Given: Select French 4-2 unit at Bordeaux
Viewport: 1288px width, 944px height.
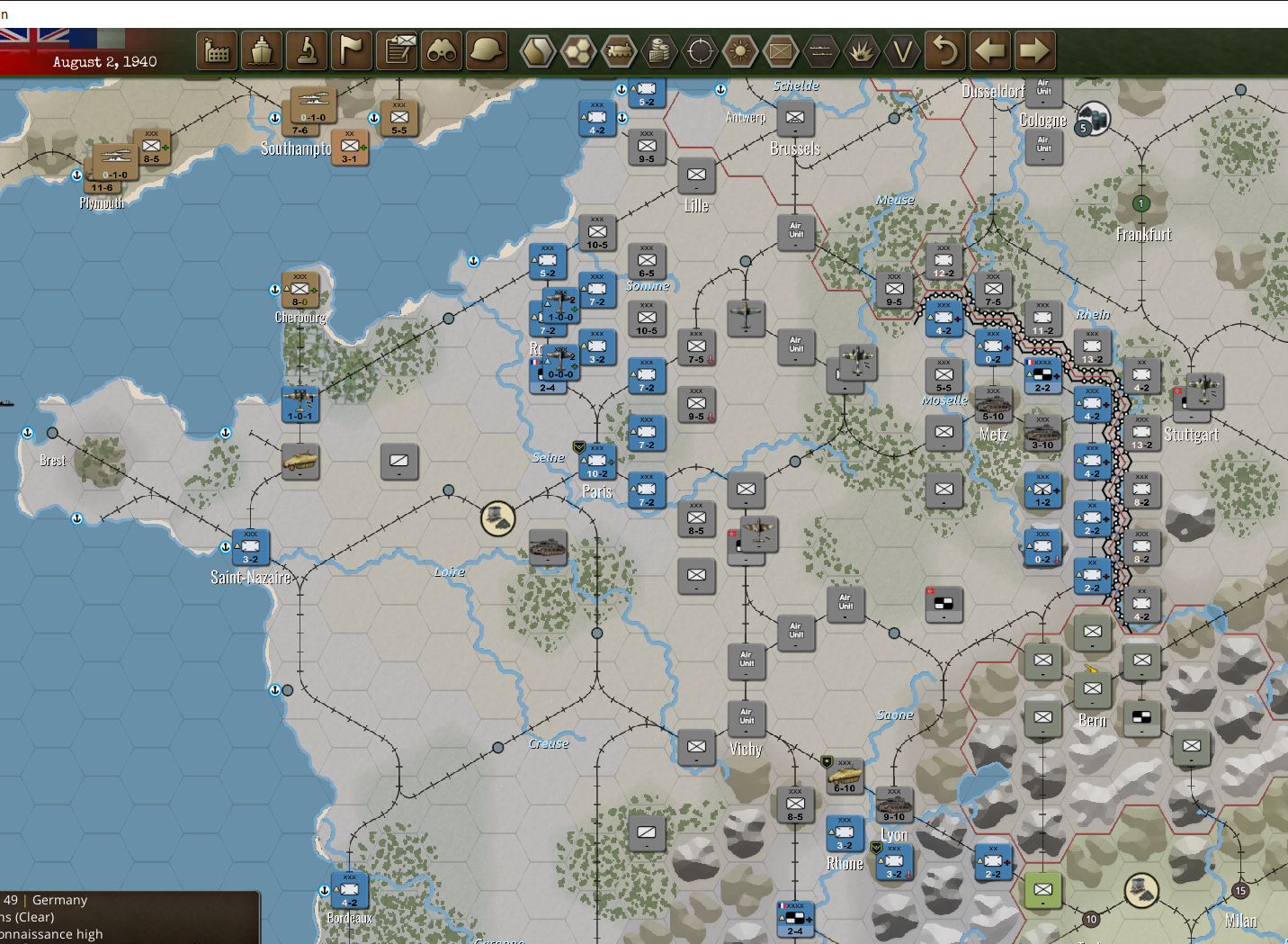Looking at the screenshot, I should coord(350,891).
